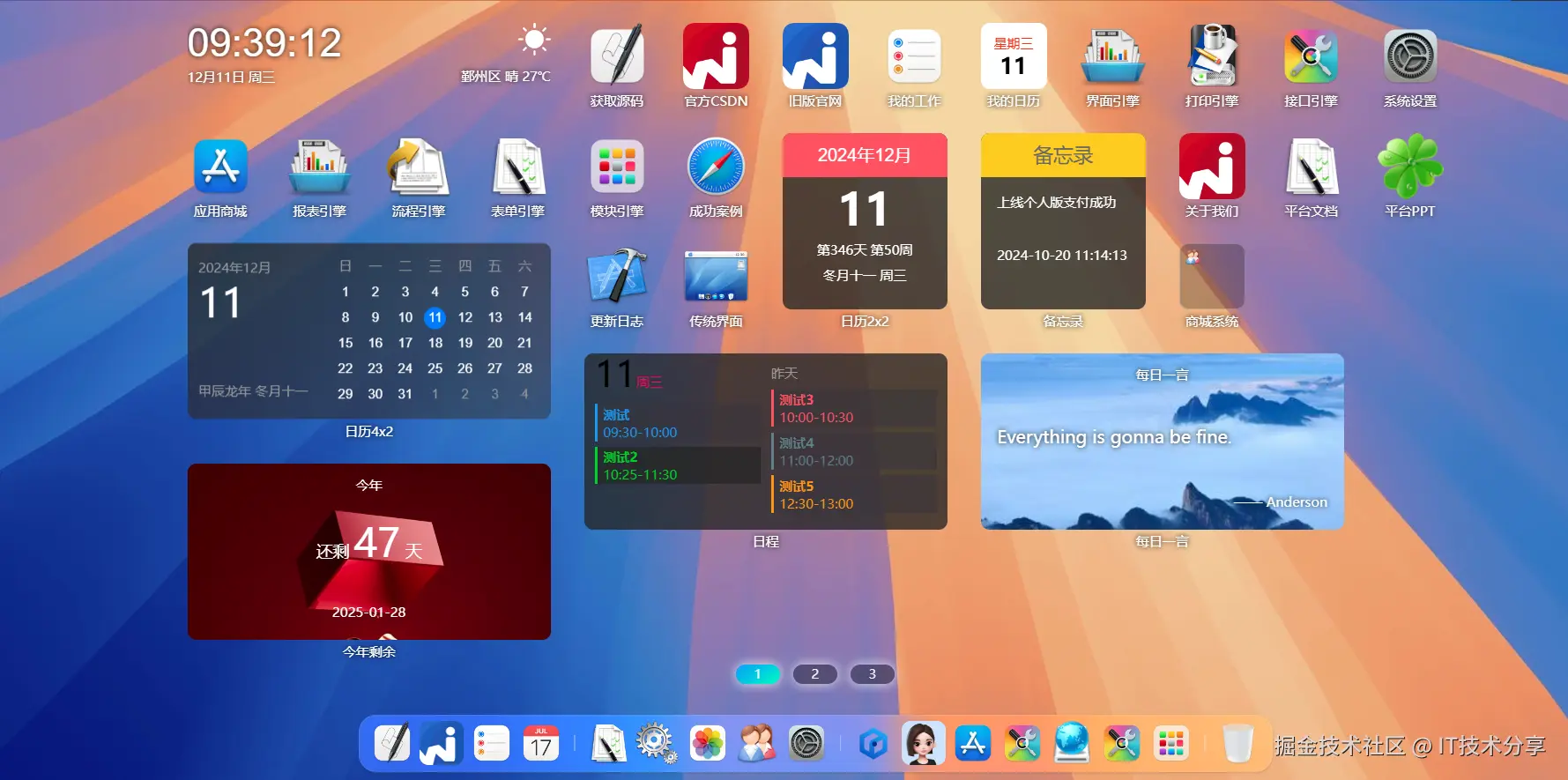Open the 测试5 schedule entry
Image resolution: width=1568 pixels, height=780 pixels.
854,494
